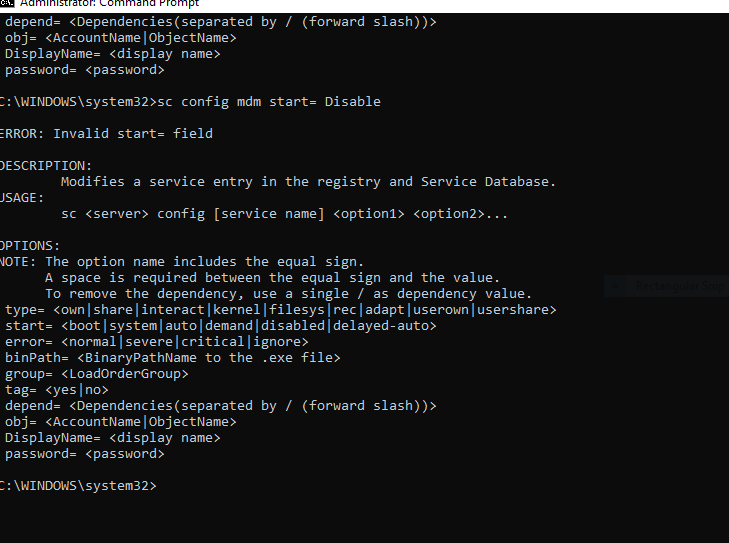Click the Administrator: Command Prompt window title
This screenshot has height=543, width=729.
(110, 4)
